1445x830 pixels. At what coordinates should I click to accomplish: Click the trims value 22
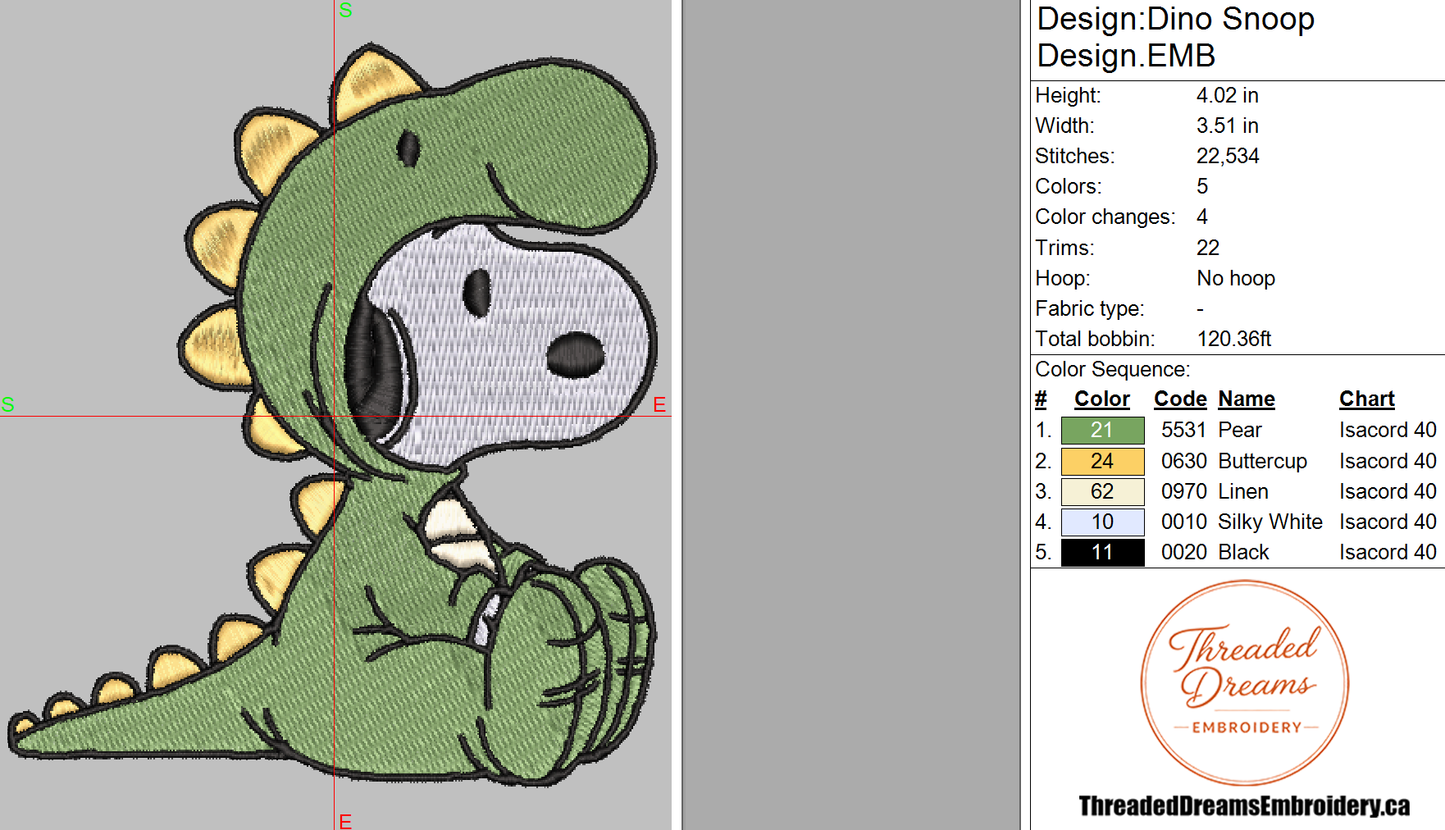1208,248
